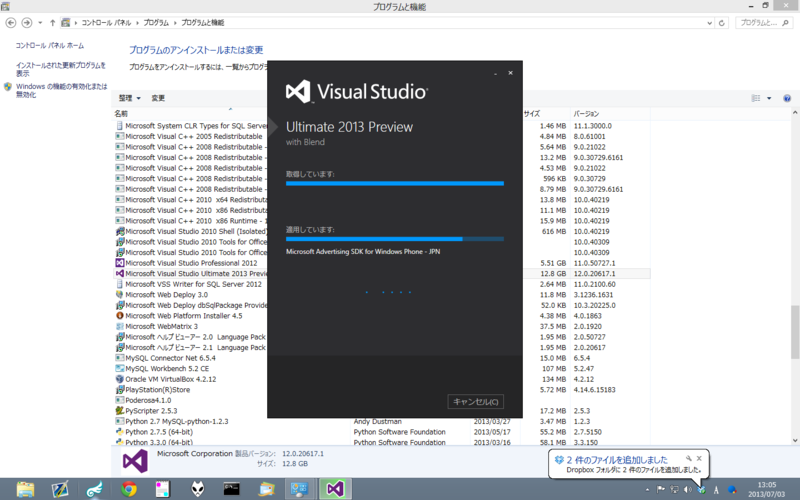
Task: Go up one level in Control Panel
Action: 52,23
